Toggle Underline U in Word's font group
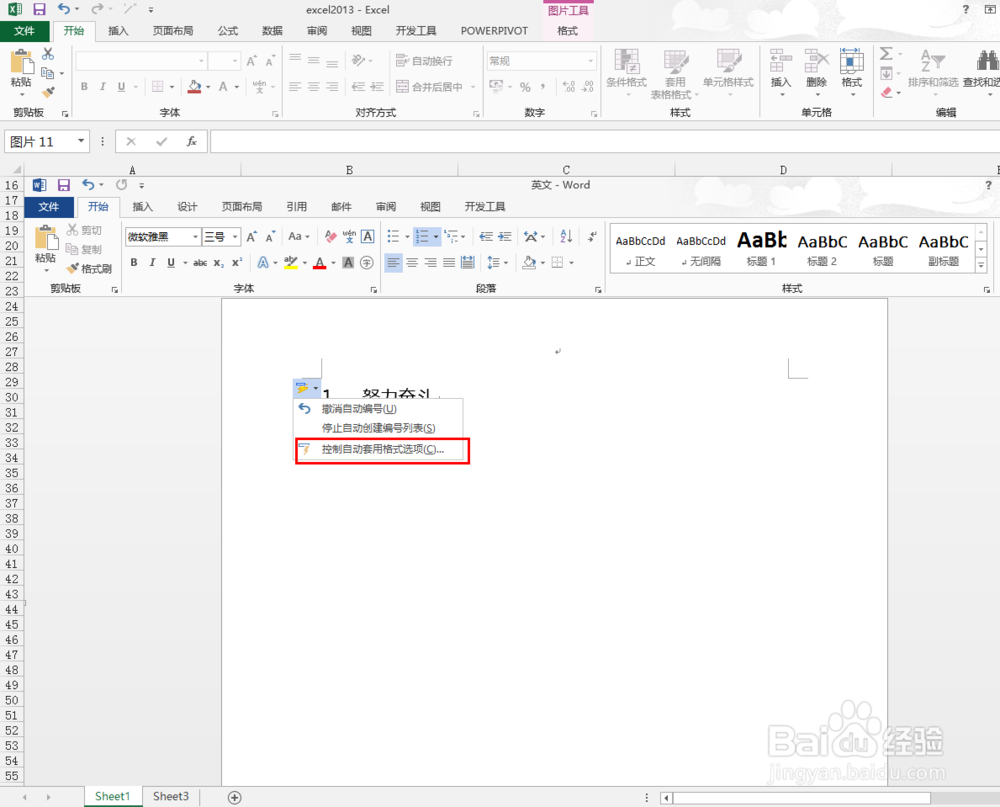Viewport: 1000px width, 807px height. click(x=171, y=262)
